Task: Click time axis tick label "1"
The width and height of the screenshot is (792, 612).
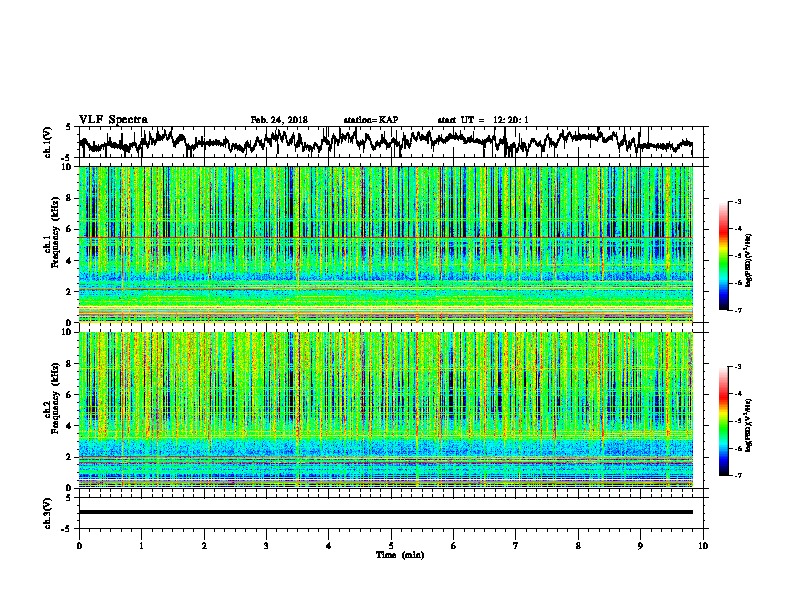Action: tap(141, 546)
